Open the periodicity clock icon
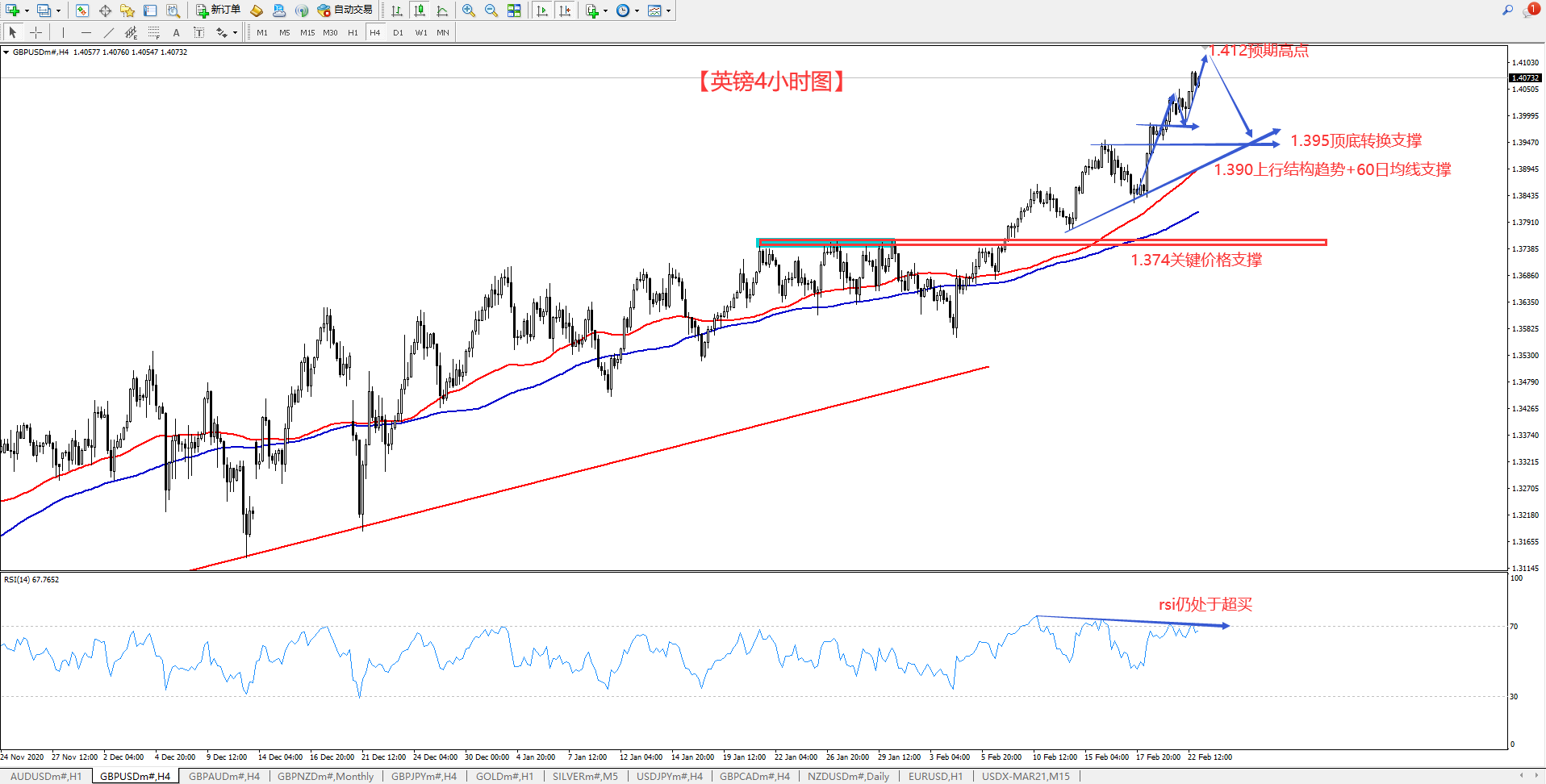Screen dimensions: 1546x784 [623, 10]
